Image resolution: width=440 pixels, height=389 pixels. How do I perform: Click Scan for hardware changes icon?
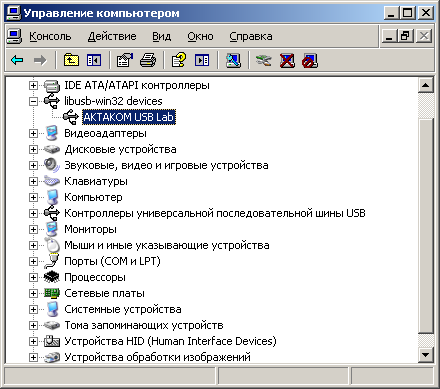point(233,60)
